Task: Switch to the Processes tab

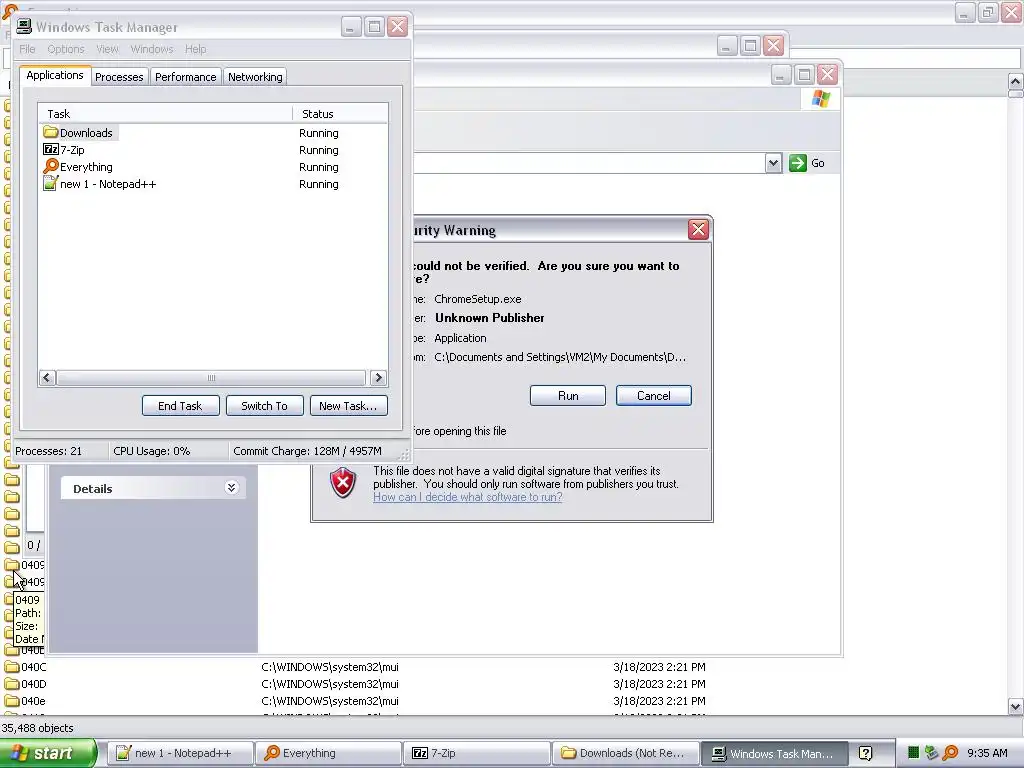Action: point(119,76)
